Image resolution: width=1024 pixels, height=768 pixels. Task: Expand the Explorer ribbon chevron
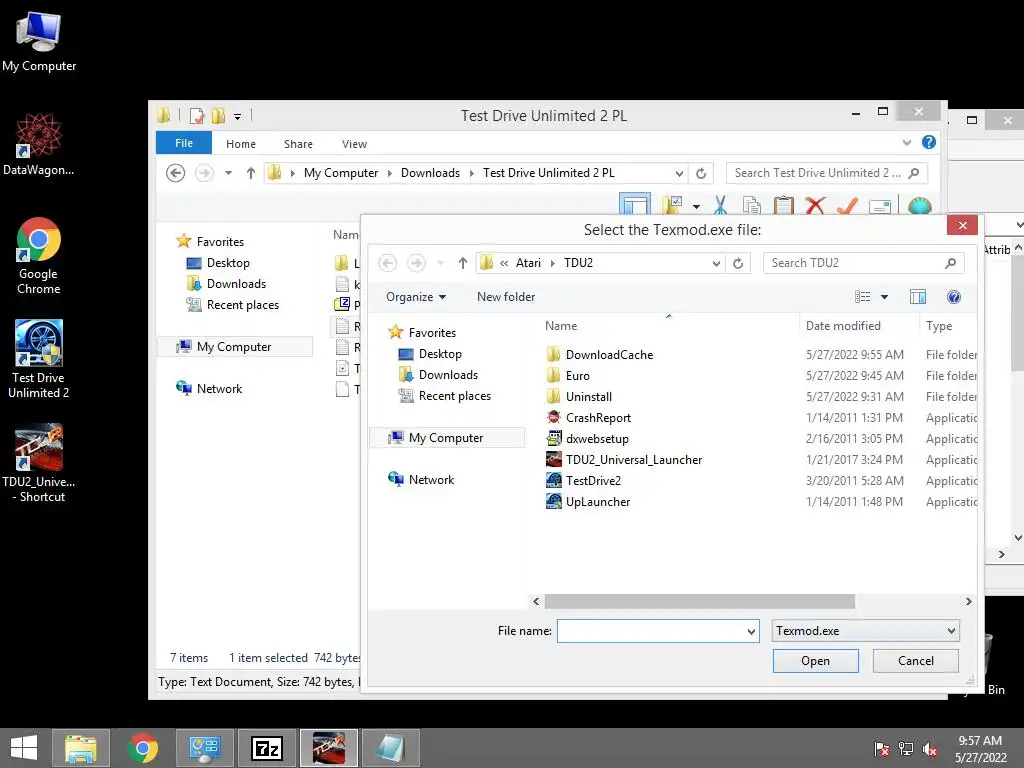pyautogui.click(x=906, y=142)
